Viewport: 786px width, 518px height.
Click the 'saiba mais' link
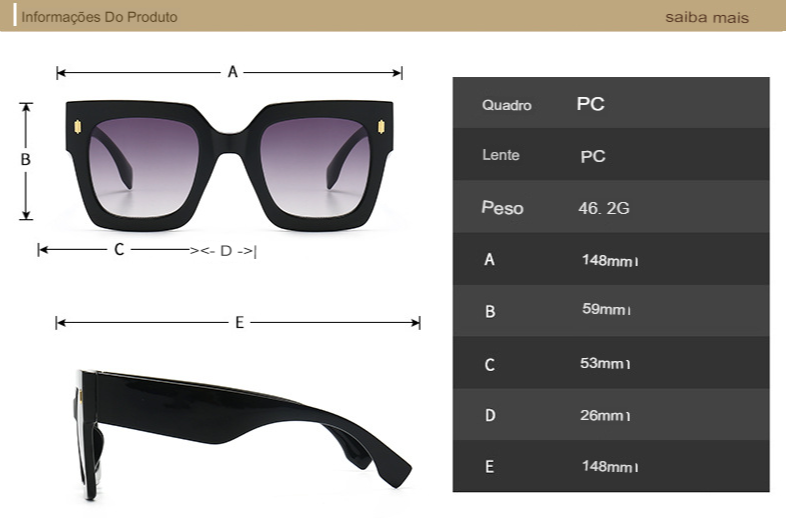tap(706, 18)
